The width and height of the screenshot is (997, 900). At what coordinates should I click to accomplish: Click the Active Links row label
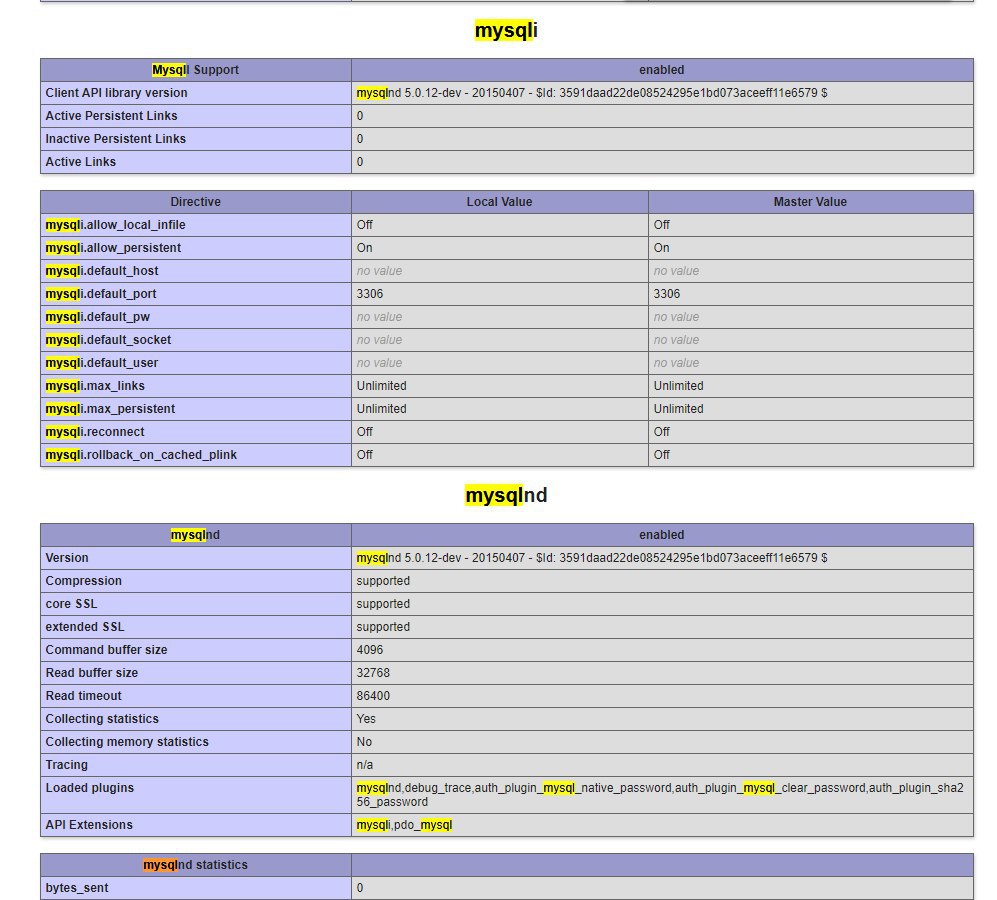pos(81,162)
